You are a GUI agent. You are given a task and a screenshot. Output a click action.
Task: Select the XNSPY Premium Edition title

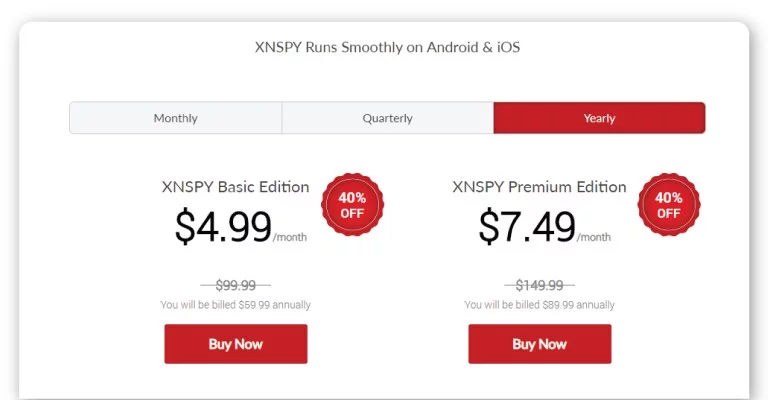coord(539,187)
